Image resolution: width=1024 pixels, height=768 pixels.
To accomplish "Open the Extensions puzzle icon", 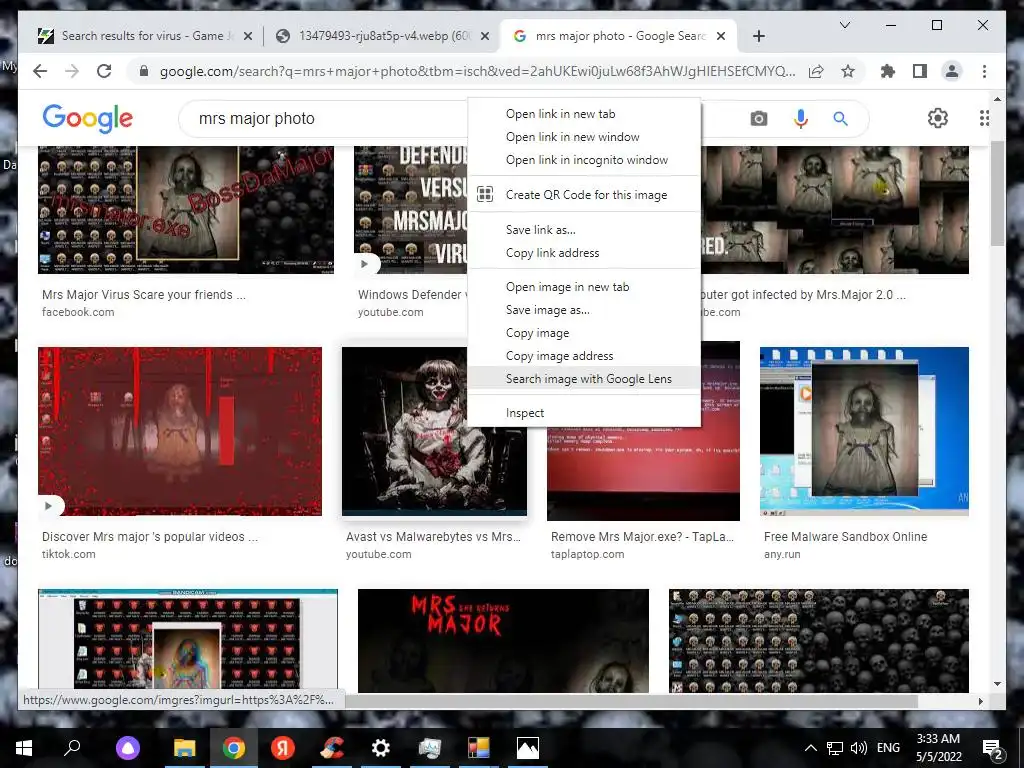I will click(888, 71).
